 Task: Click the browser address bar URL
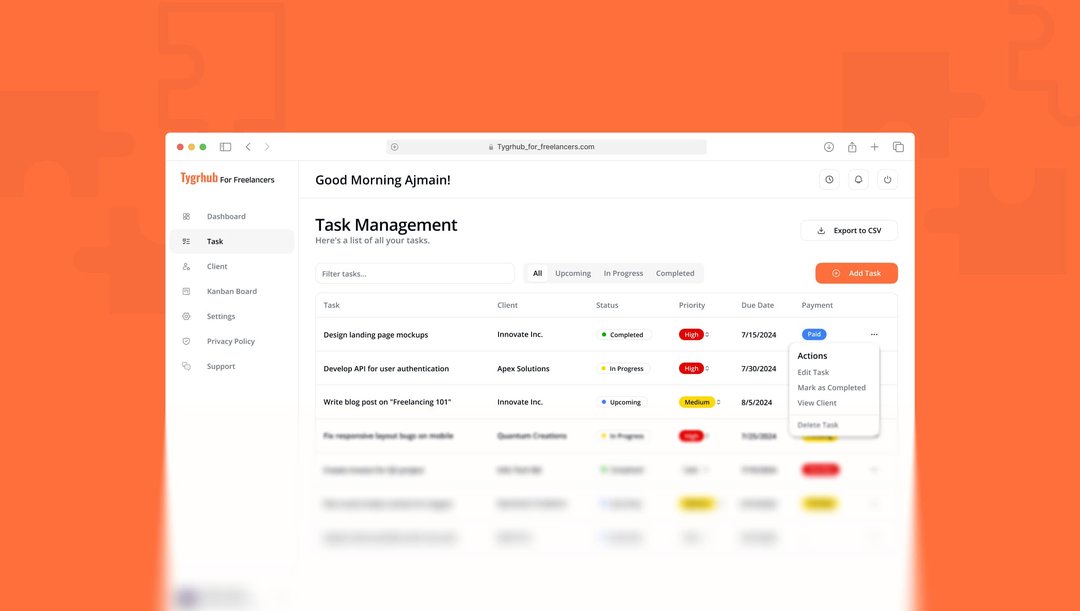546,147
